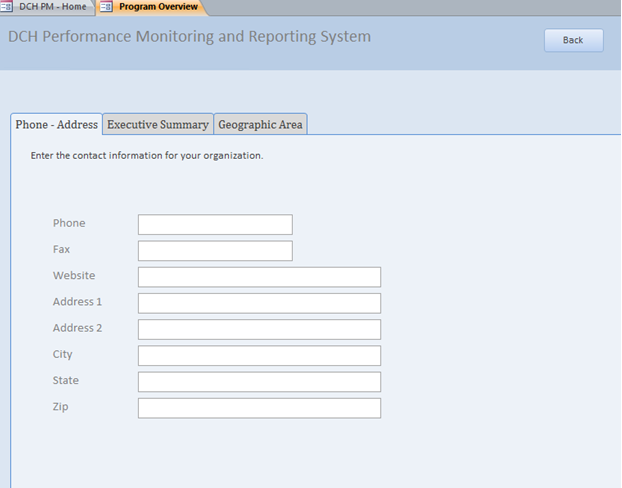Click the Phone field label

69,224
